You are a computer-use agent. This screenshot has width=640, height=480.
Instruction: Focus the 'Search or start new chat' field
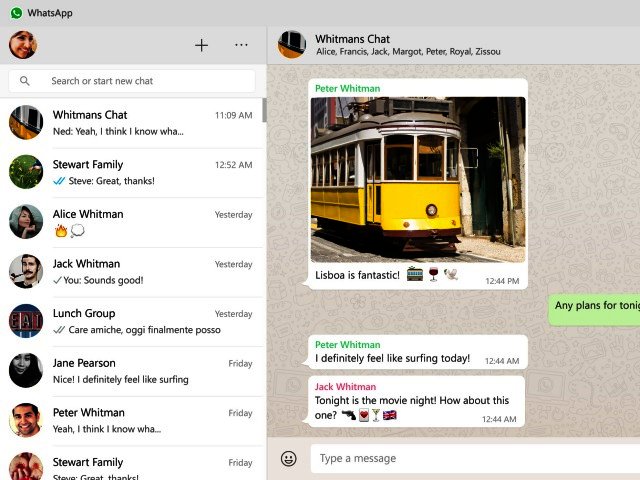click(132, 81)
